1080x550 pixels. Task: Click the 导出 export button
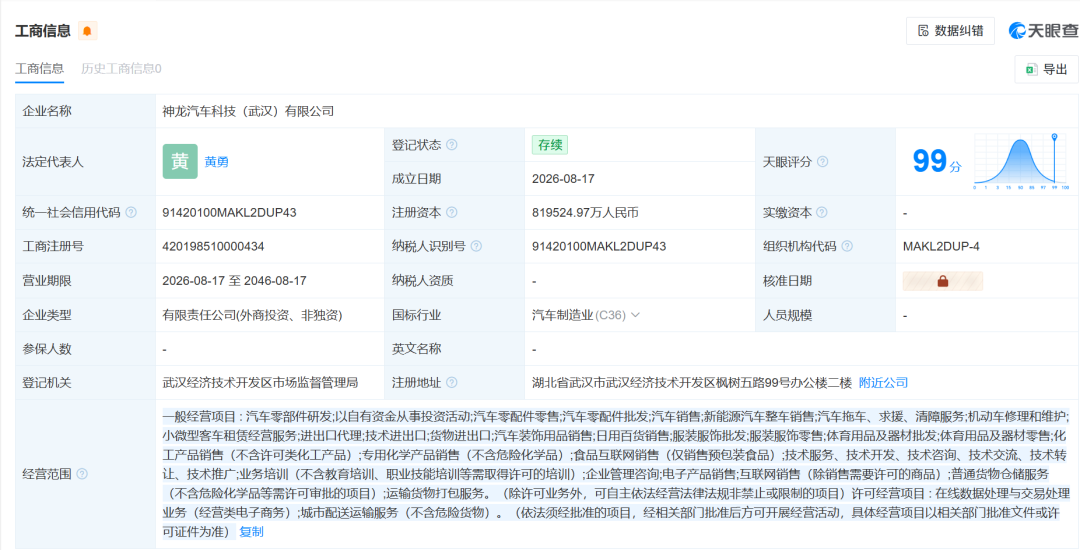click(x=1046, y=70)
